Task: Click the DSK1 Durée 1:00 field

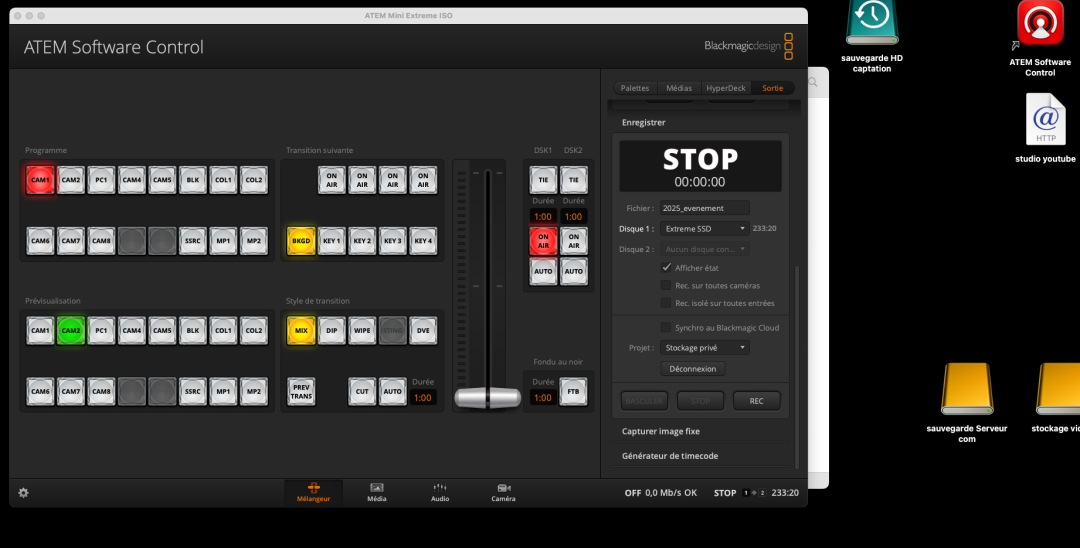Action: tap(543, 216)
